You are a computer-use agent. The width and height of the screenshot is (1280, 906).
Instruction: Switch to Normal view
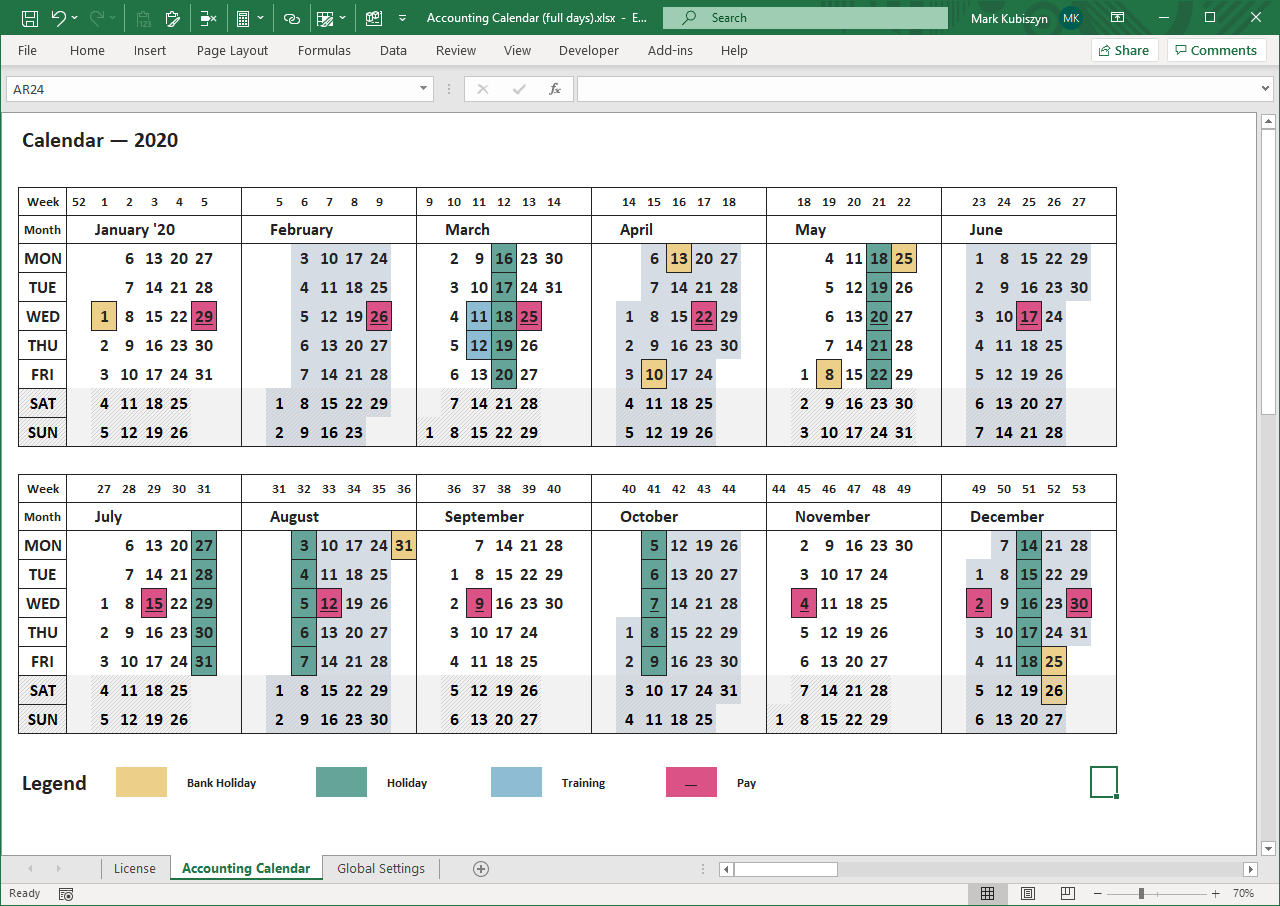click(x=987, y=893)
